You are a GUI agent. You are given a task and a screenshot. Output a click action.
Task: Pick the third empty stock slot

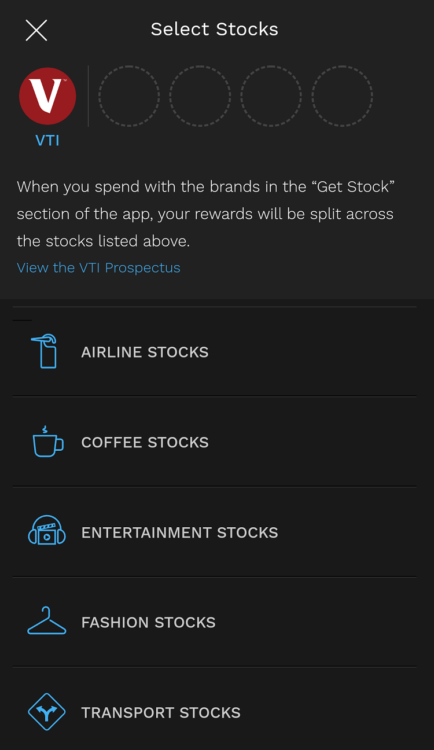271,96
